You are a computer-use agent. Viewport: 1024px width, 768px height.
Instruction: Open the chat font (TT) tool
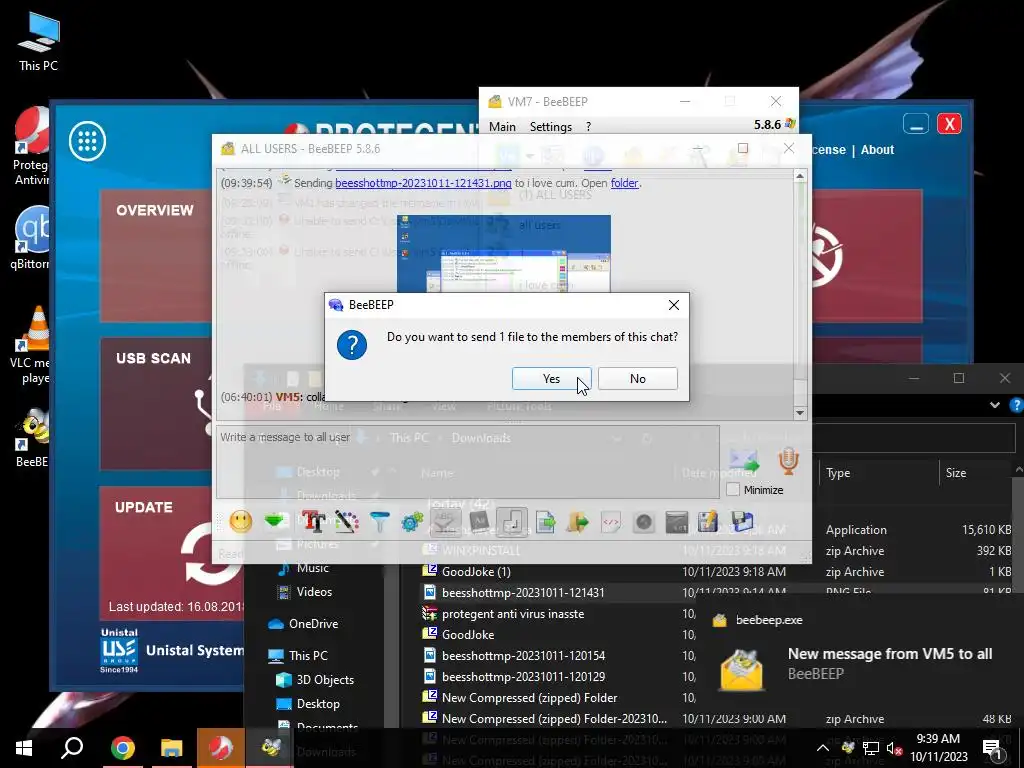coord(313,521)
